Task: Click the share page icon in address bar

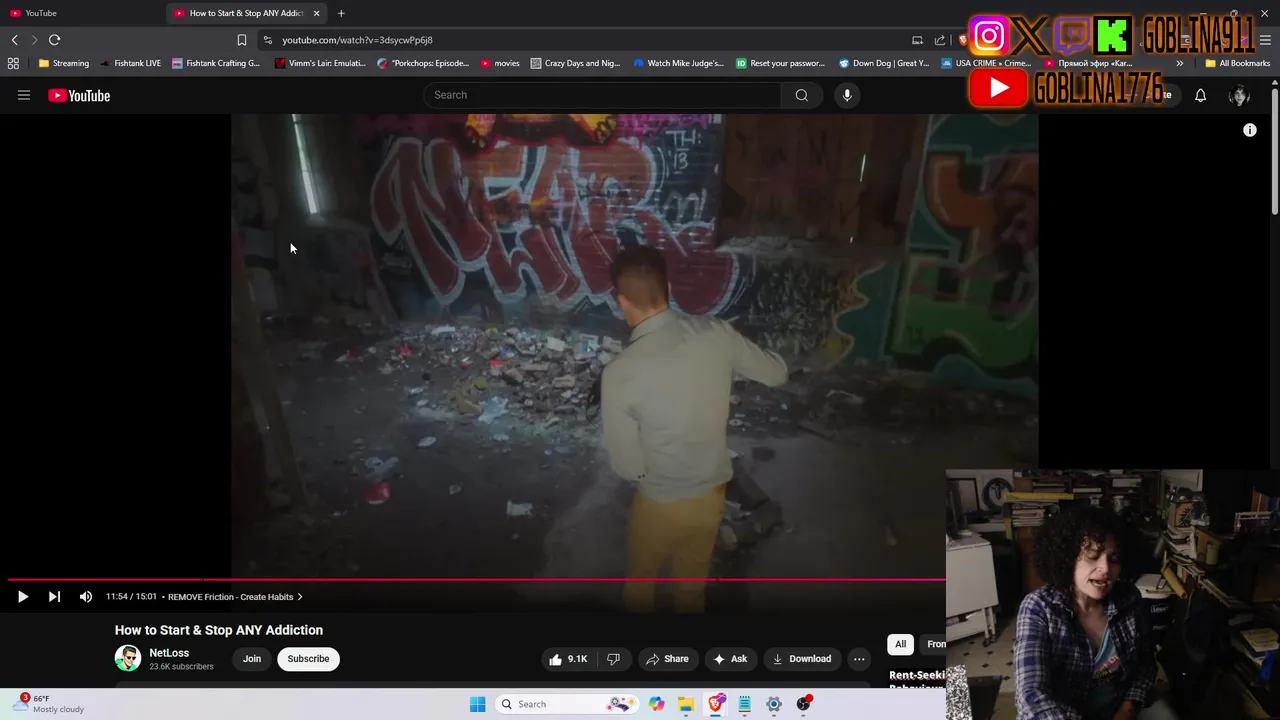Action: [939, 40]
